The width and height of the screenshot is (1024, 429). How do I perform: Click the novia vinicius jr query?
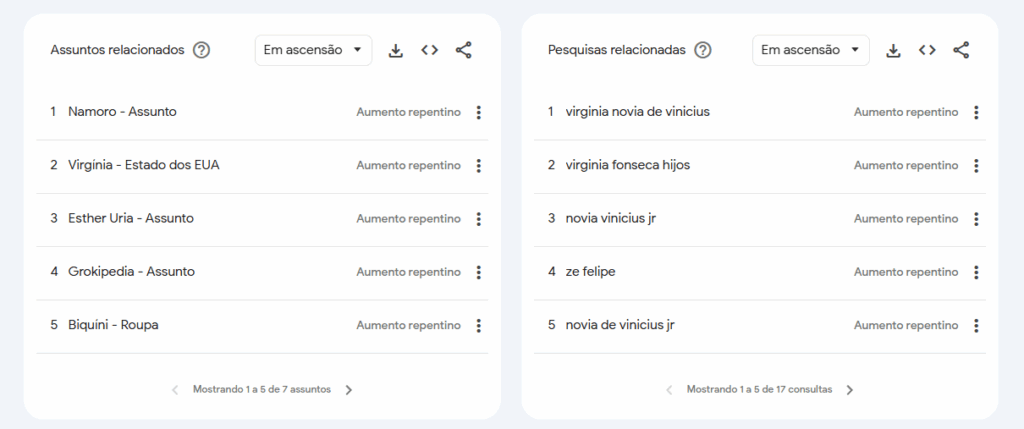[x=610, y=218]
